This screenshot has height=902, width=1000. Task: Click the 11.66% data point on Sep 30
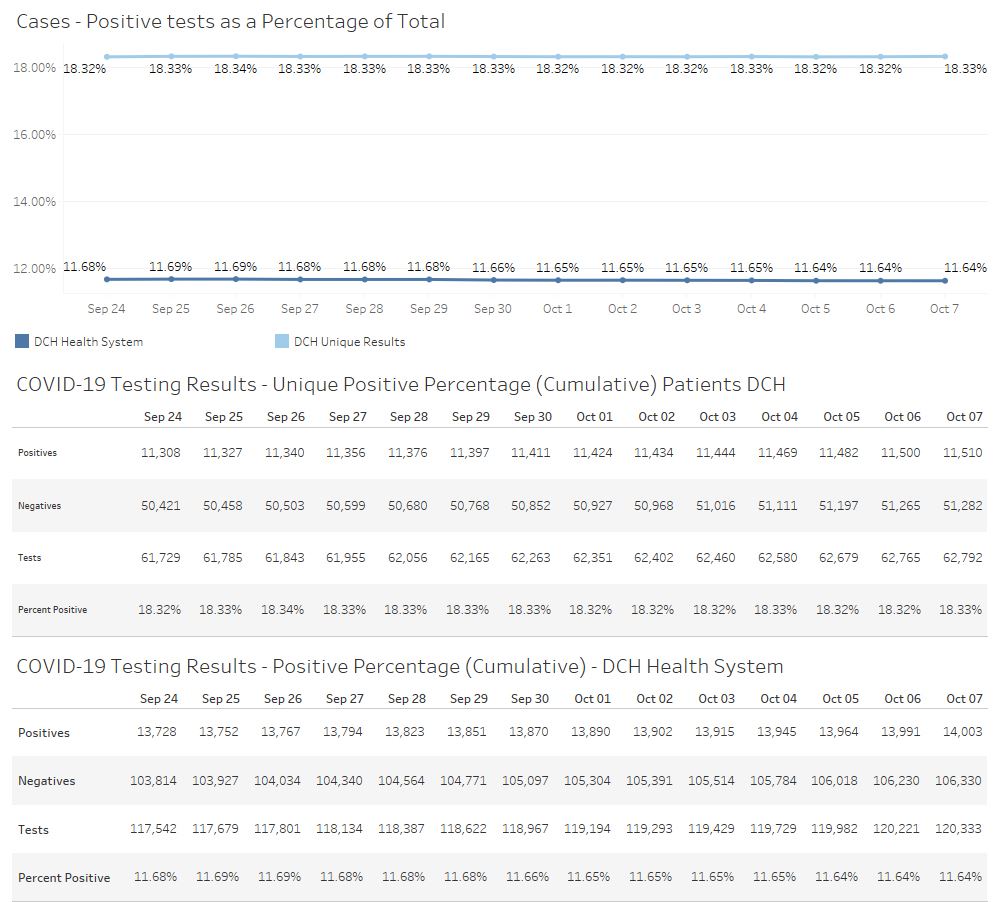pyautogui.click(x=493, y=280)
